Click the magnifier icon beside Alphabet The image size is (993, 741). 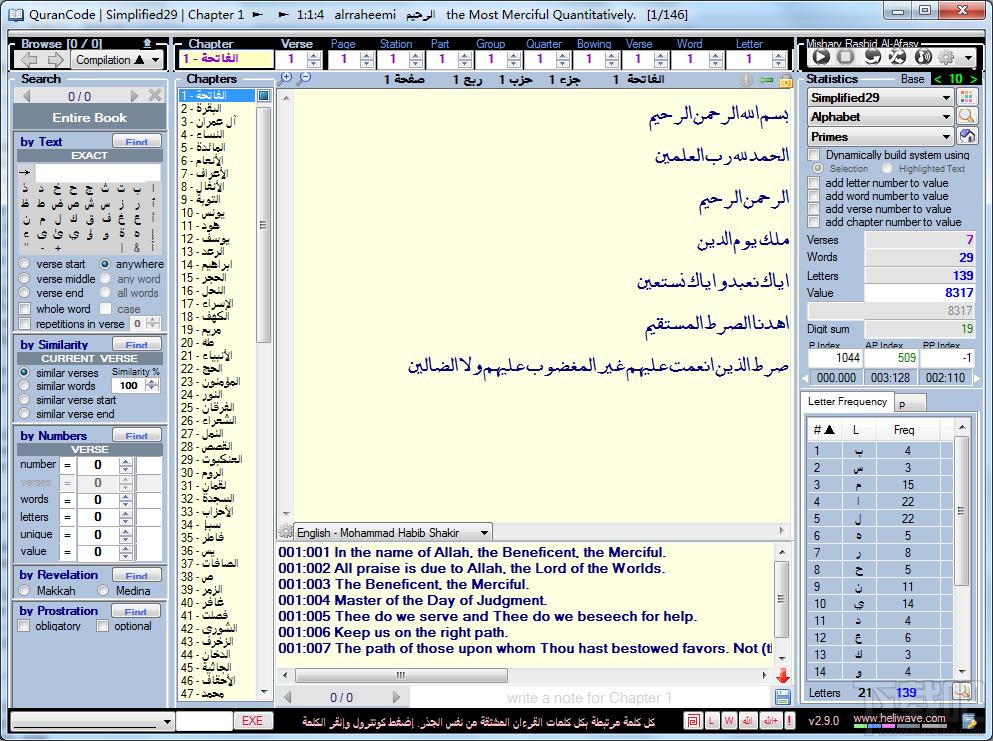(x=967, y=117)
